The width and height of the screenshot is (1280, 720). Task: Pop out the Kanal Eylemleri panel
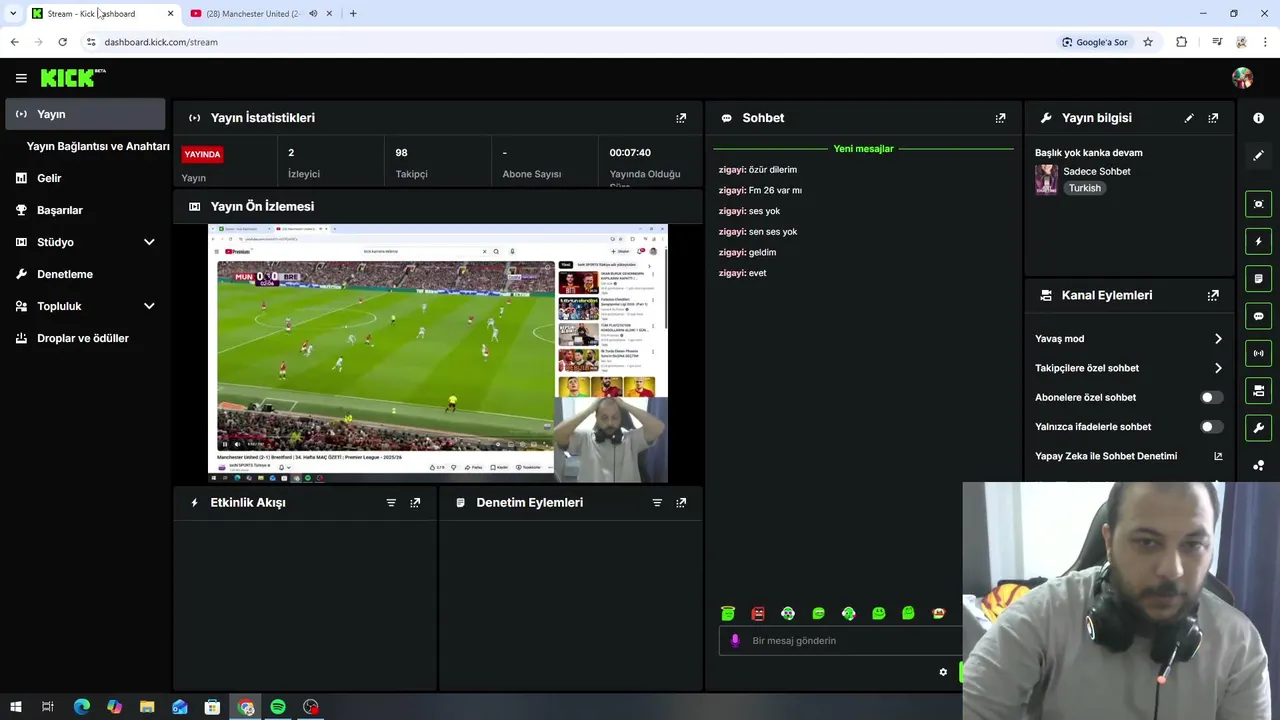(1213, 296)
